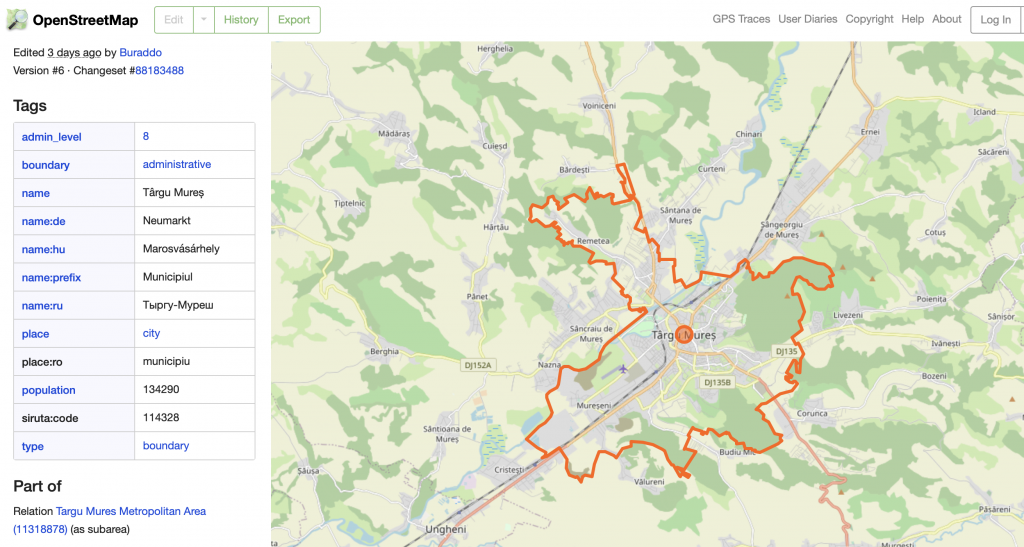This screenshot has width=1024, height=547.
Task: Open the OpenStreetMap home title link
Action: pos(85,20)
